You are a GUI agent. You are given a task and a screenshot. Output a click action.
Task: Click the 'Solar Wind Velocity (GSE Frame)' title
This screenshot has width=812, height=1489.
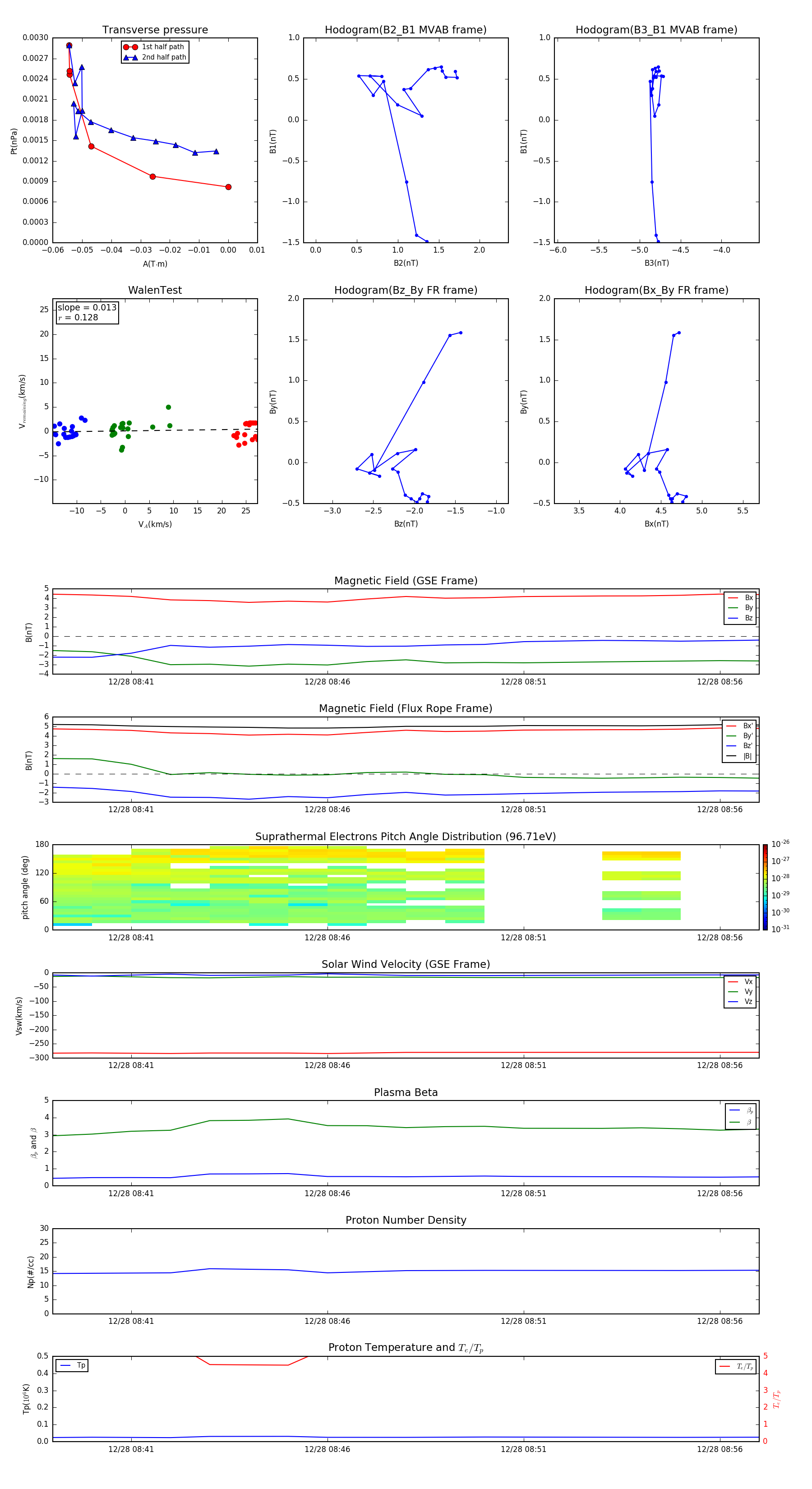(406, 964)
